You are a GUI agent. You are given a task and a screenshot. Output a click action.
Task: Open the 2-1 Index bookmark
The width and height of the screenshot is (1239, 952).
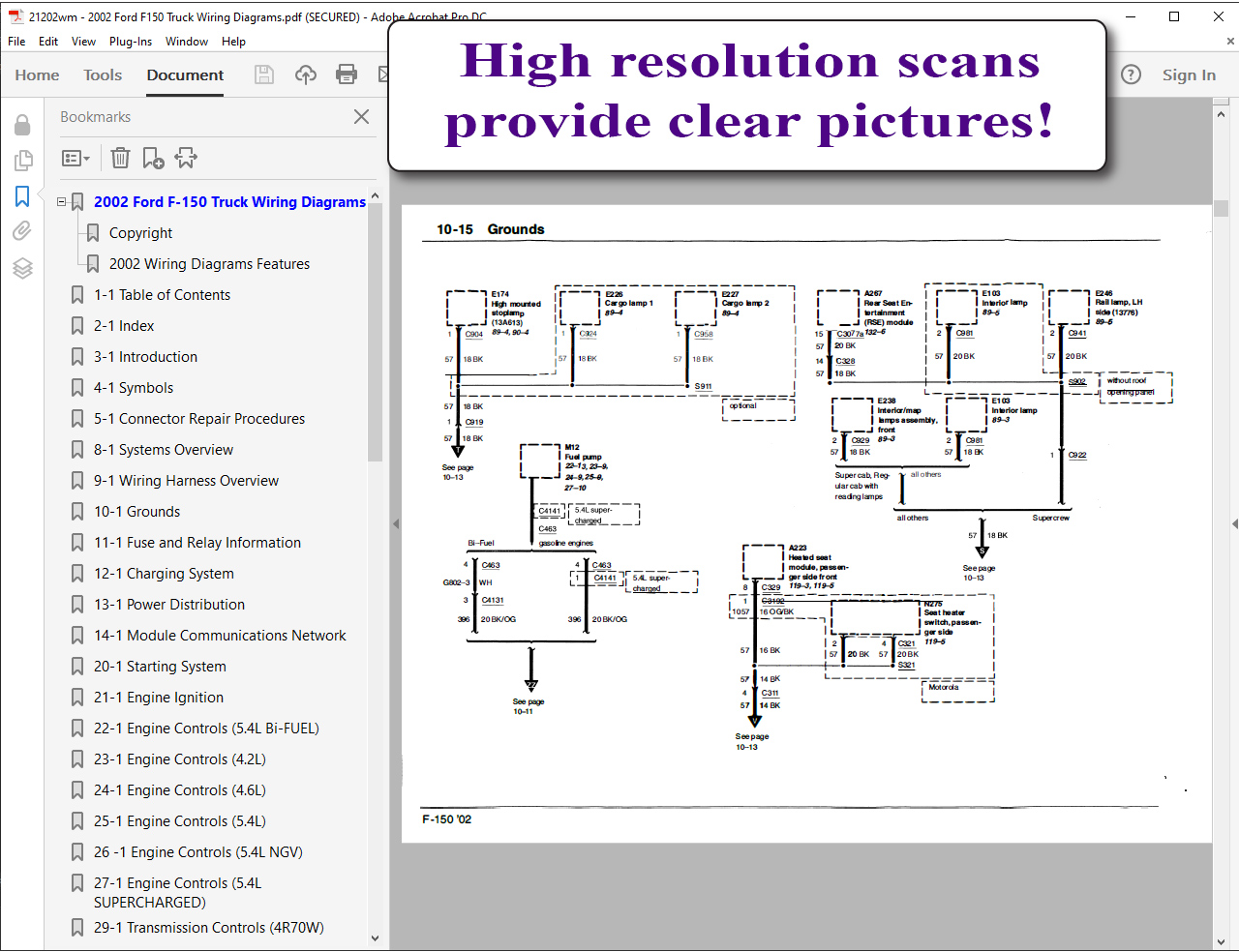point(124,326)
